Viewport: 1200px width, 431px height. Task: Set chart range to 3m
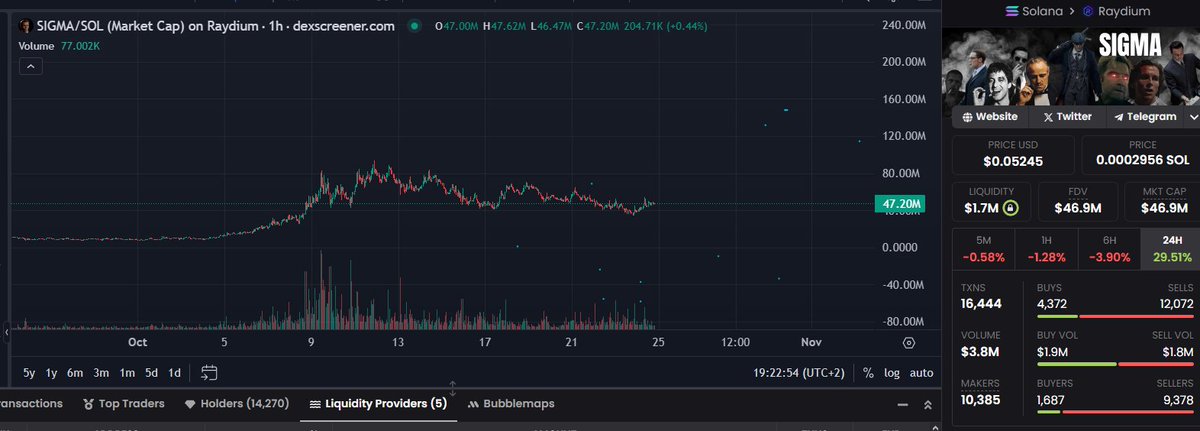tap(101, 373)
